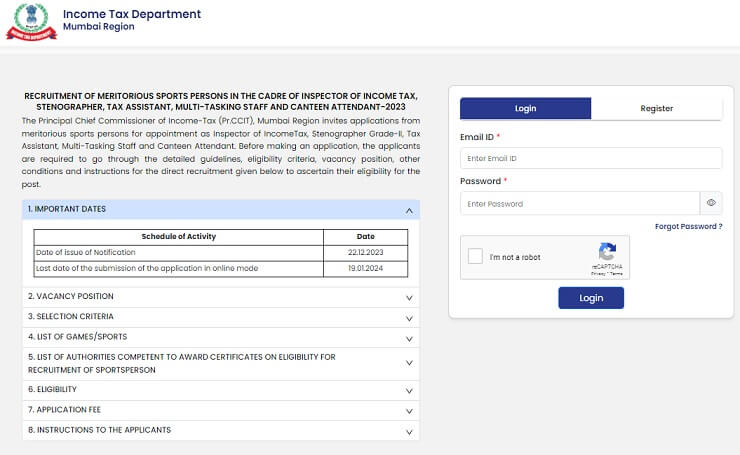
Task: Switch to the Register tab
Action: coord(656,109)
